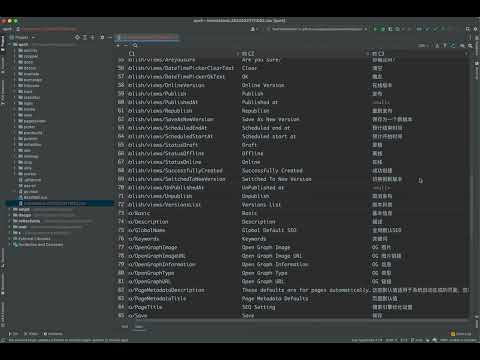The image size is (480, 360).
Task: Select the 'Published at' cell in row 60
Action: point(259,102)
